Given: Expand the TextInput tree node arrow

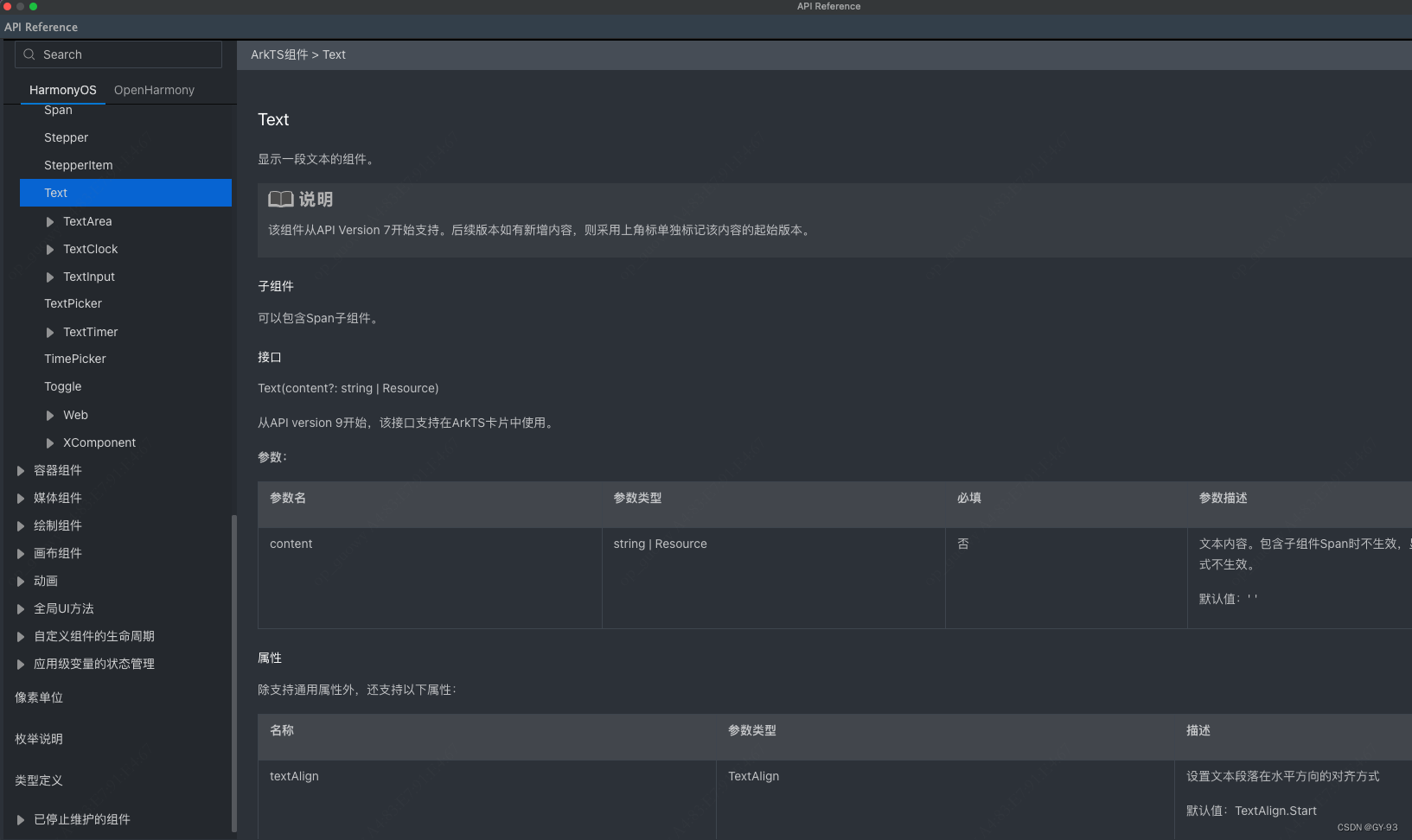Looking at the screenshot, I should click(50, 277).
